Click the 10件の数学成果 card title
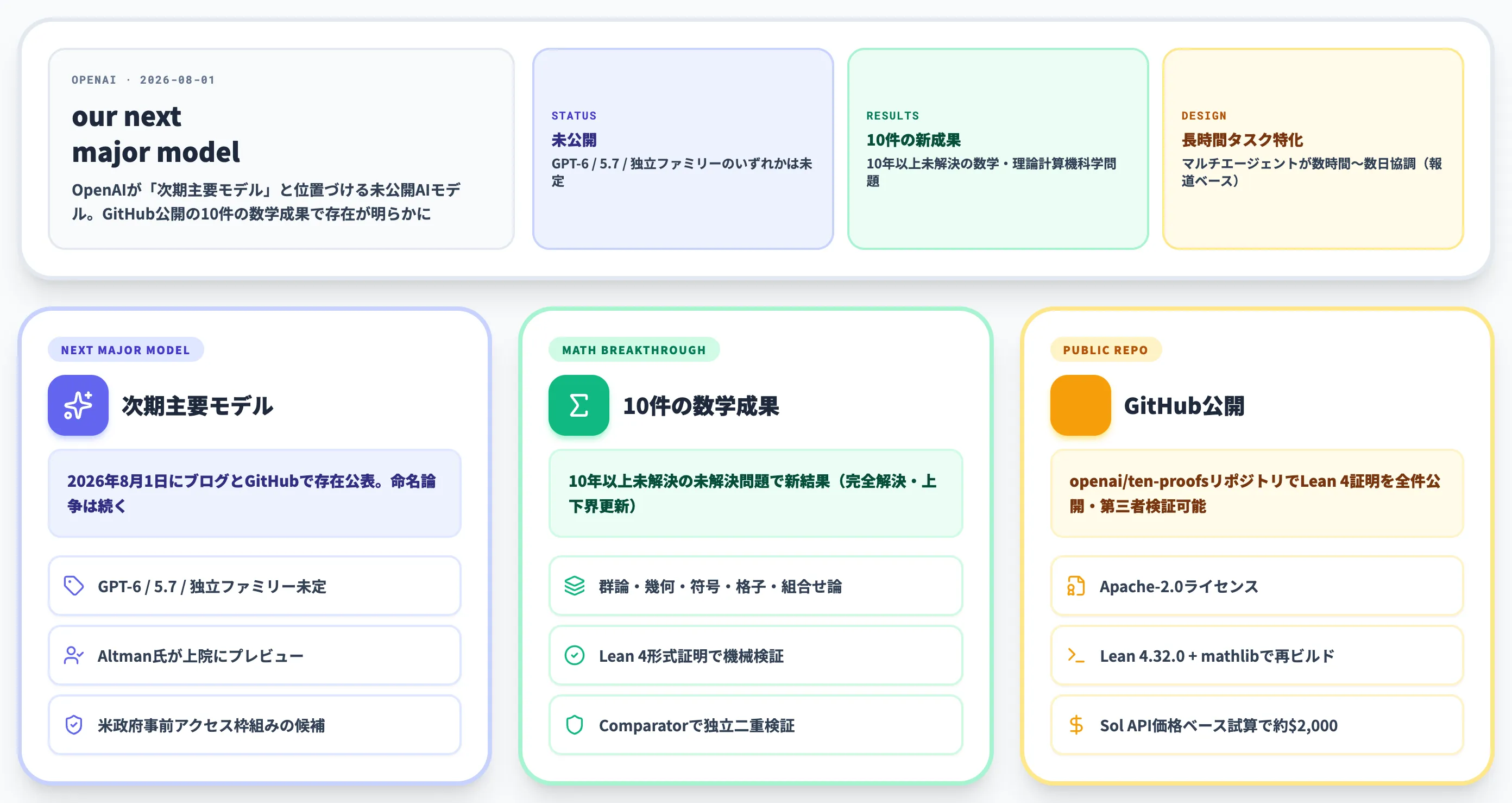 click(x=701, y=406)
